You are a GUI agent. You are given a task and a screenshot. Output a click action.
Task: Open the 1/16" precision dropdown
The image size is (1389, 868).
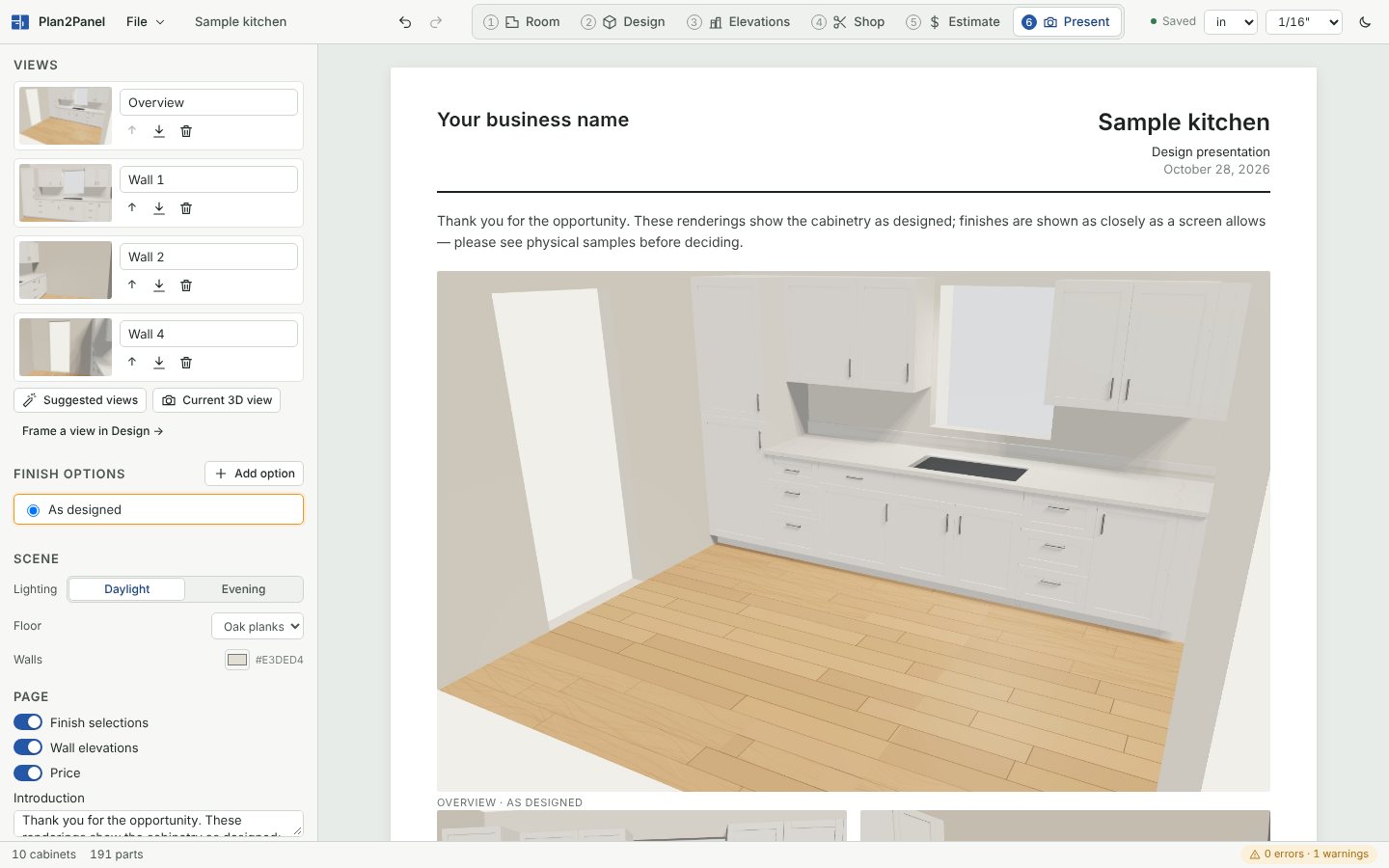[x=1304, y=22]
